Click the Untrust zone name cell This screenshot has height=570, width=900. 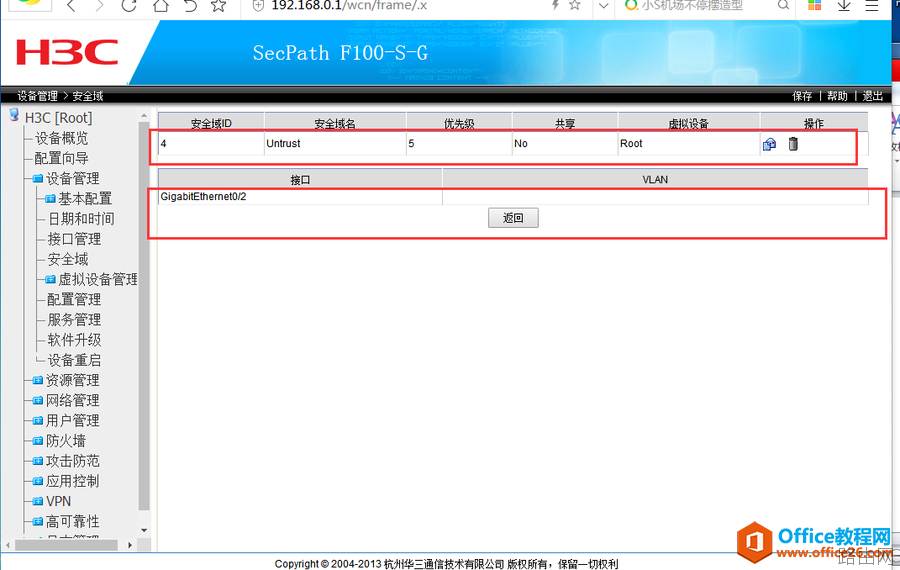point(335,144)
